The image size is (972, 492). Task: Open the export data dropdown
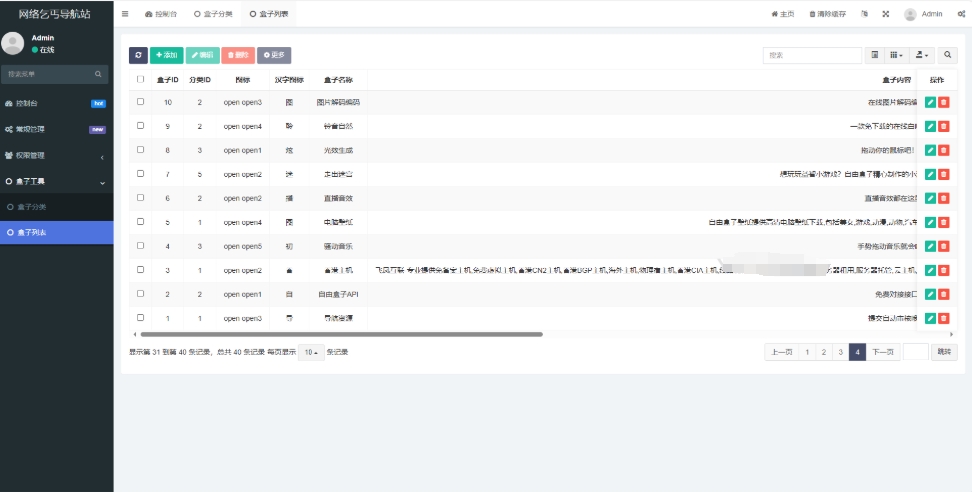(x=922, y=55)
